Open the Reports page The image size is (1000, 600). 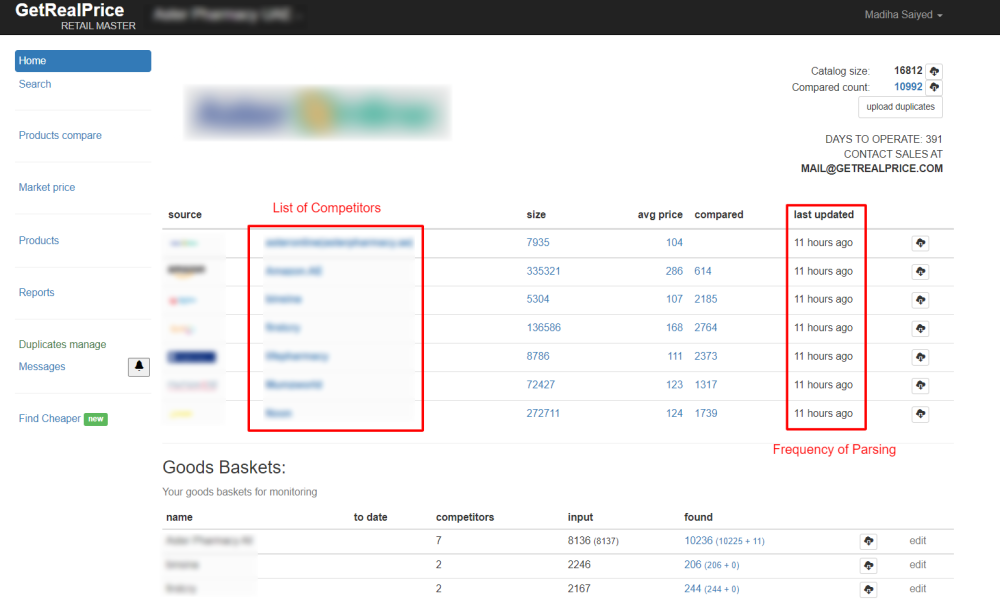(x=37, y=292)
